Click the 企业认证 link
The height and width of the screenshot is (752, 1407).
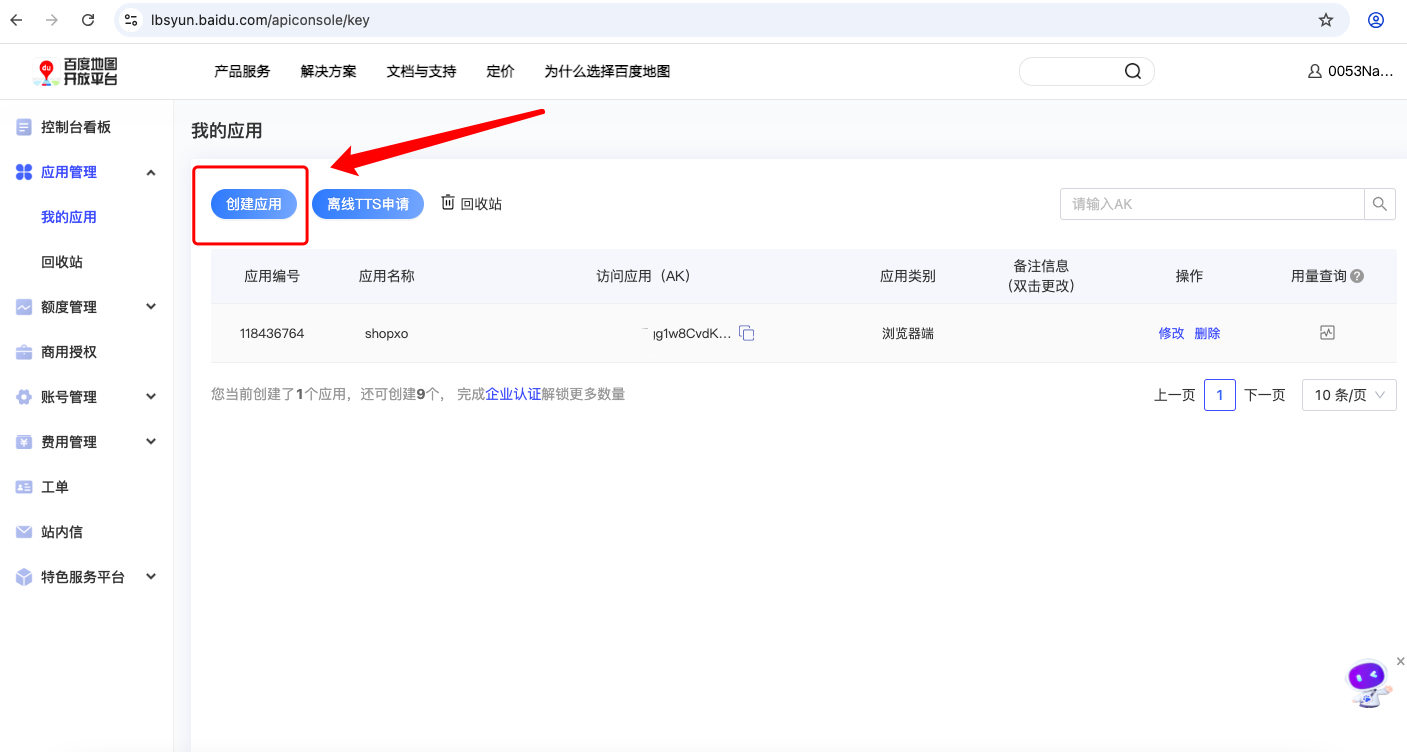coord(513,394)
